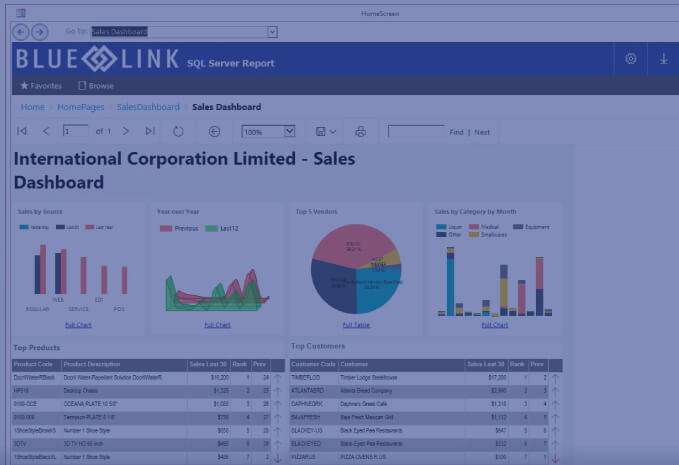This screenshot has width=679, height=465.
Task: Click the browser back arrow button
Action: click(x=21, y=32)
